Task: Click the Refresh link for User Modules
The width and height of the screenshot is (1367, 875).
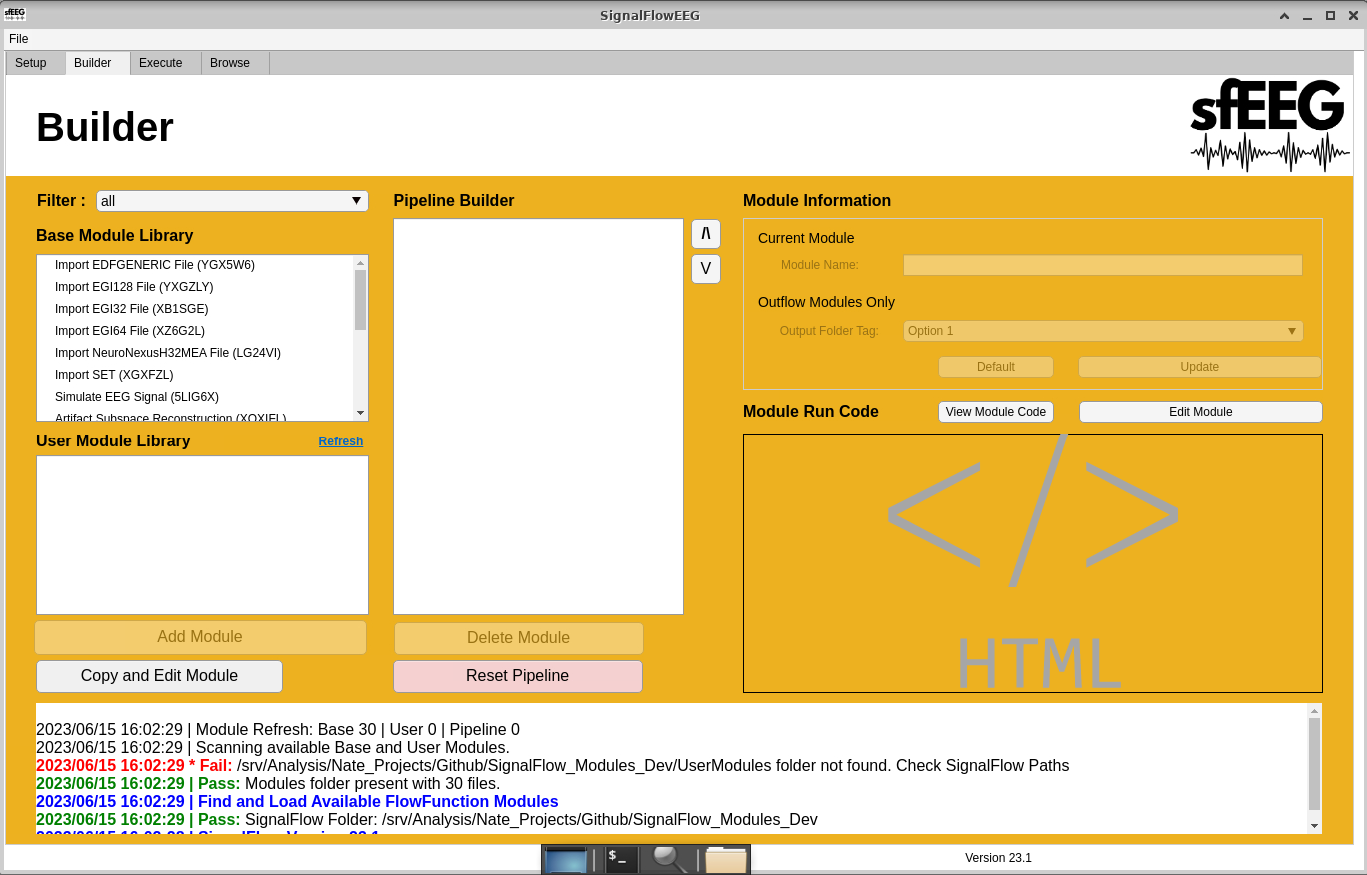Action: click(340, 441)
